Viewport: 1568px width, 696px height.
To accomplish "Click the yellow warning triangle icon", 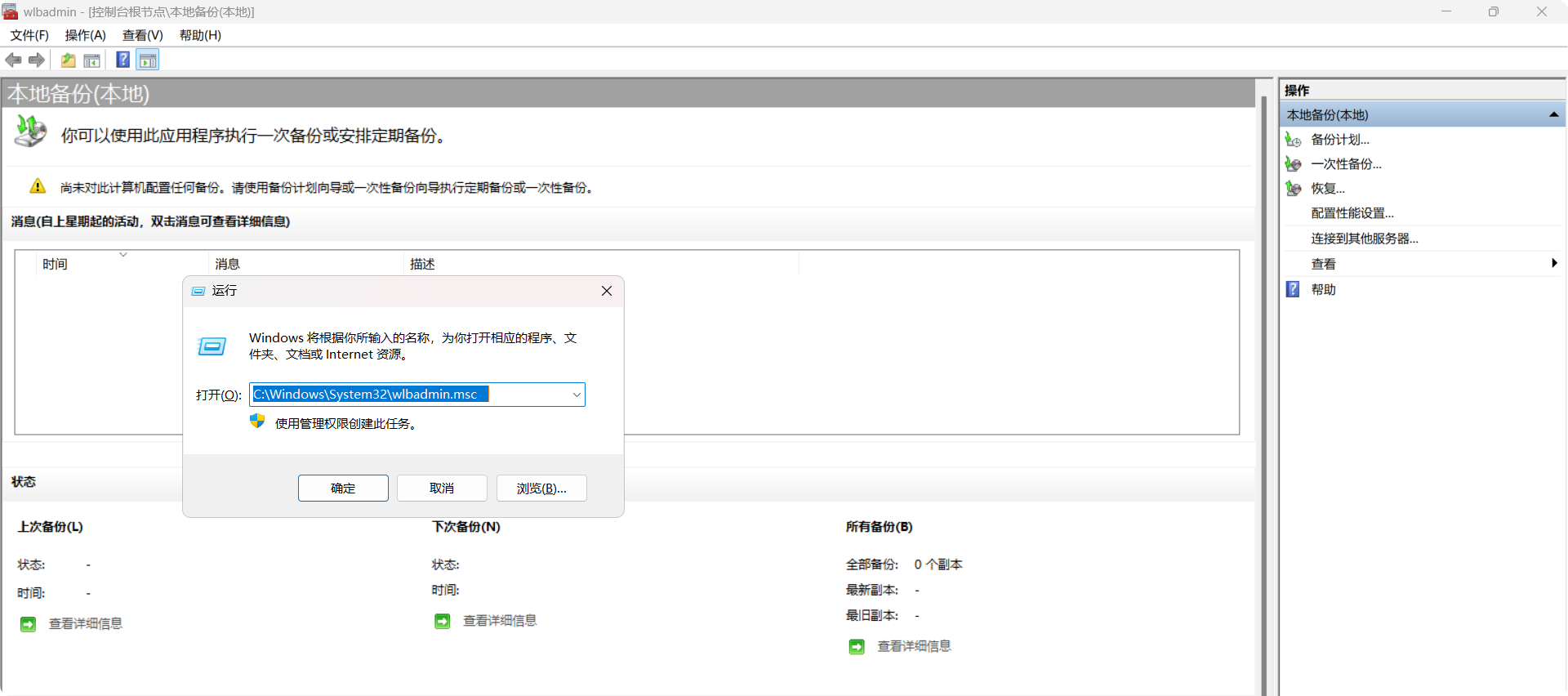I will [38, 186].
